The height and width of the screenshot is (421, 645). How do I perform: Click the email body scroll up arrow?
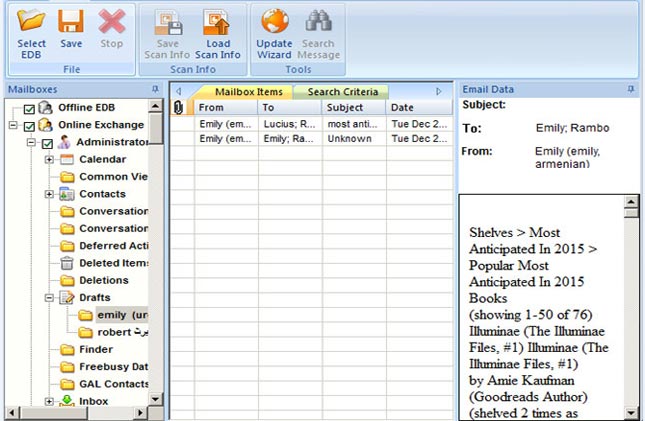[631, 202]
